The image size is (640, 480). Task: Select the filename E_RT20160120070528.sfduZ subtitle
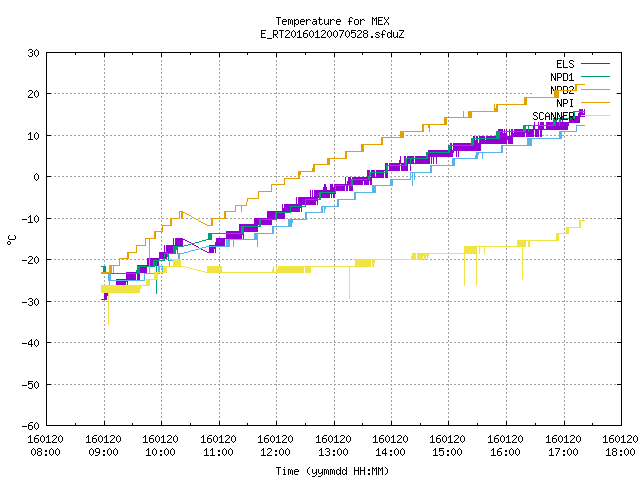point(332,34)
